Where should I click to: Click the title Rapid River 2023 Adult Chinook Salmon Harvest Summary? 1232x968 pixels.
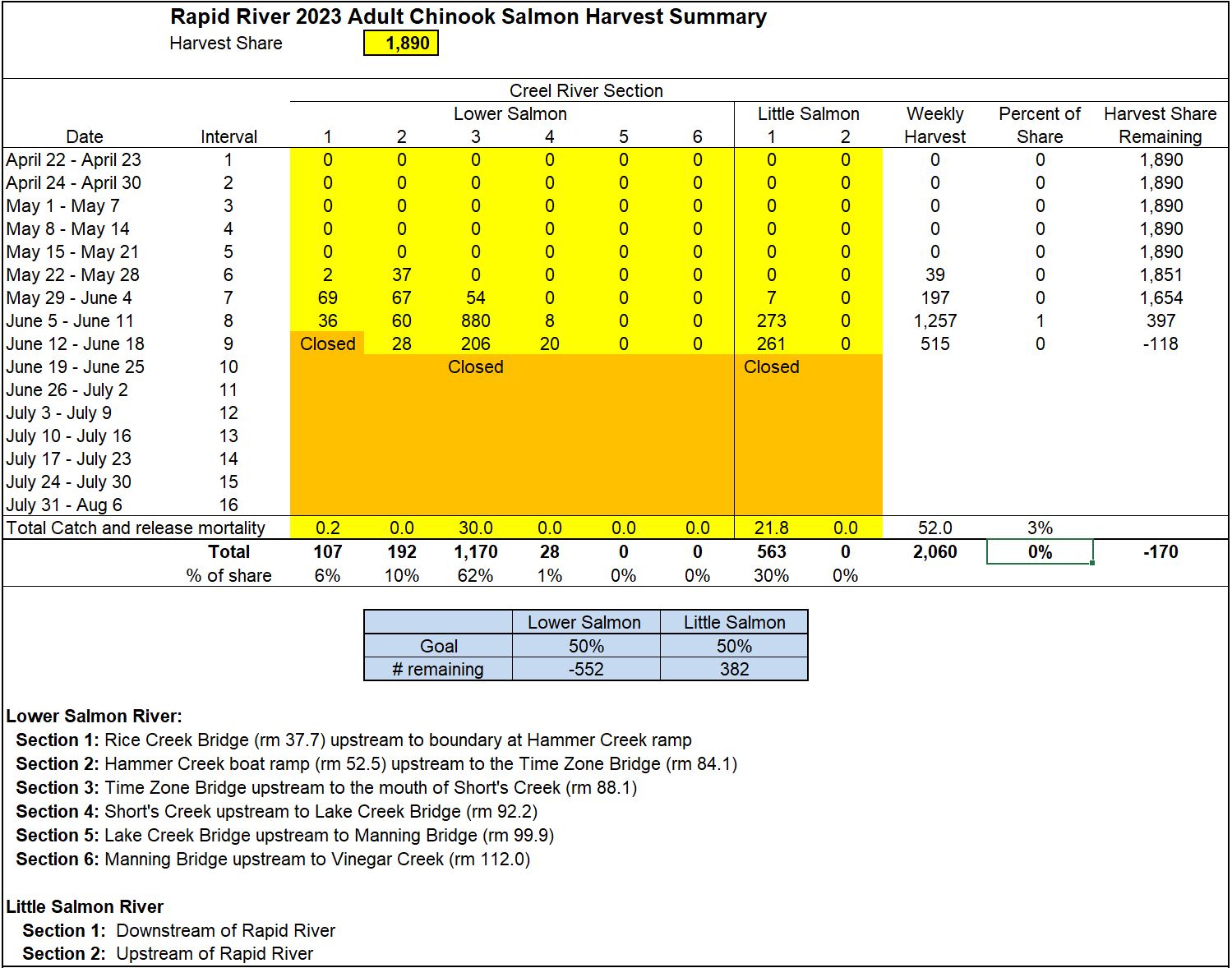(468, 16)
